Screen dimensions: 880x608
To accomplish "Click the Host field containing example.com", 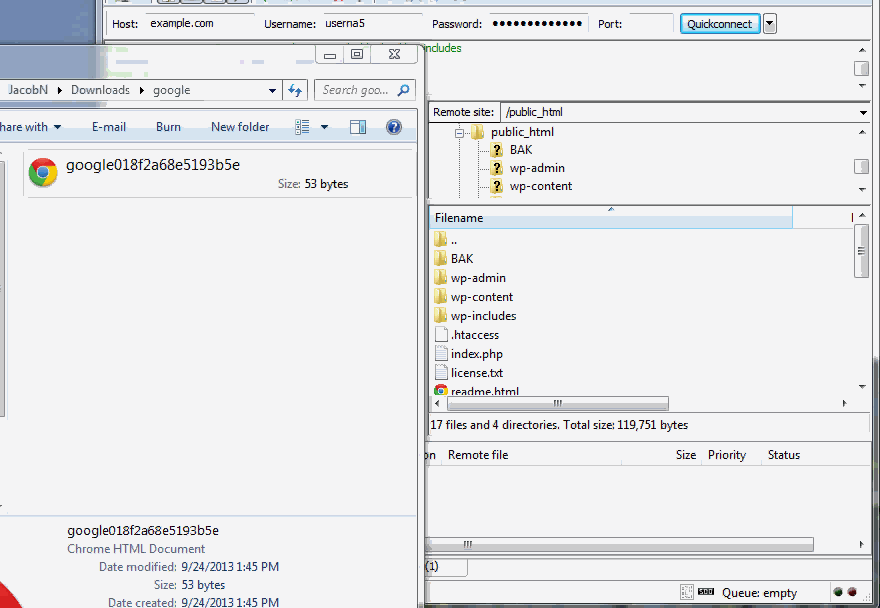I will [x=200, y=24].
